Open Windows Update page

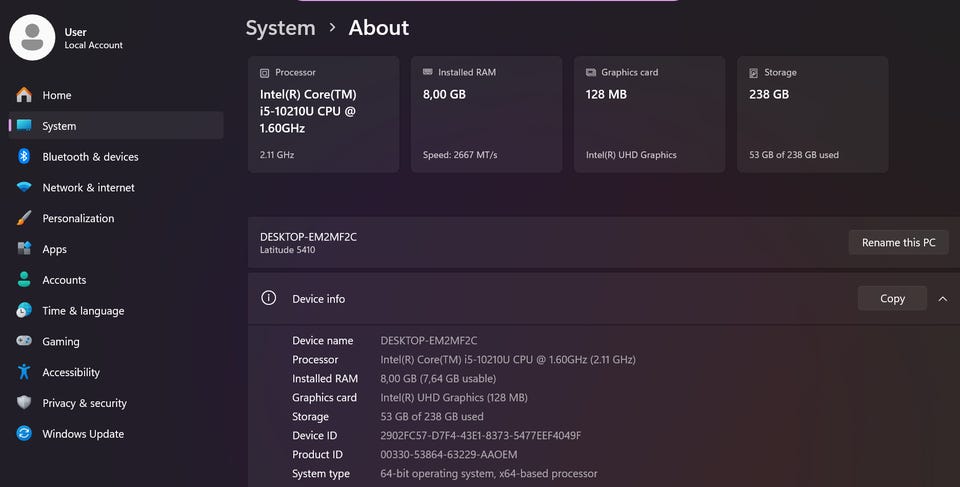click(116, 433)
